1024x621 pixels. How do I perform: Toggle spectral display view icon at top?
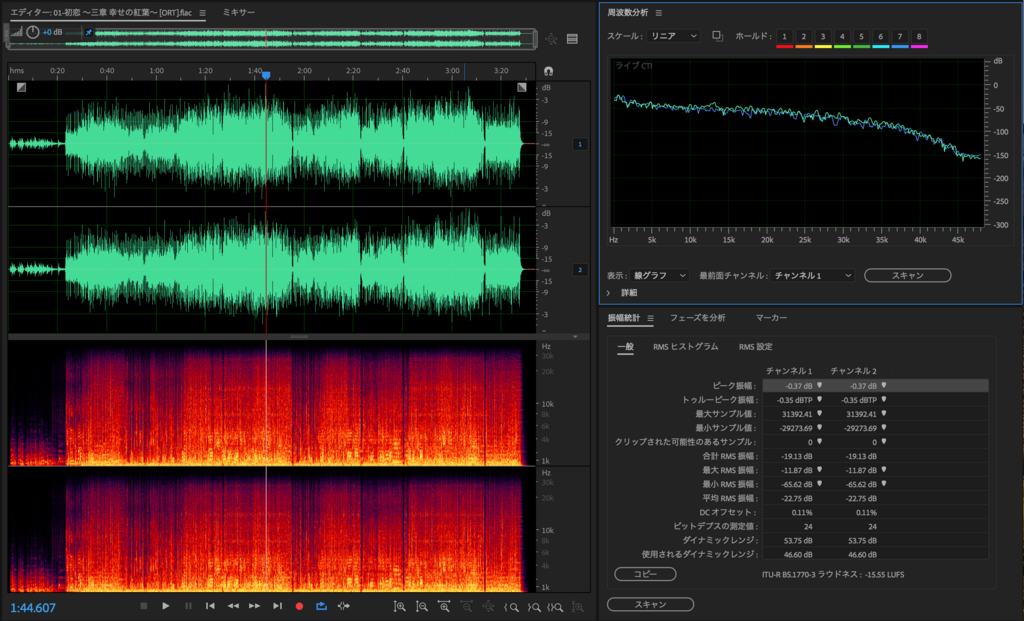coord(572,39)
